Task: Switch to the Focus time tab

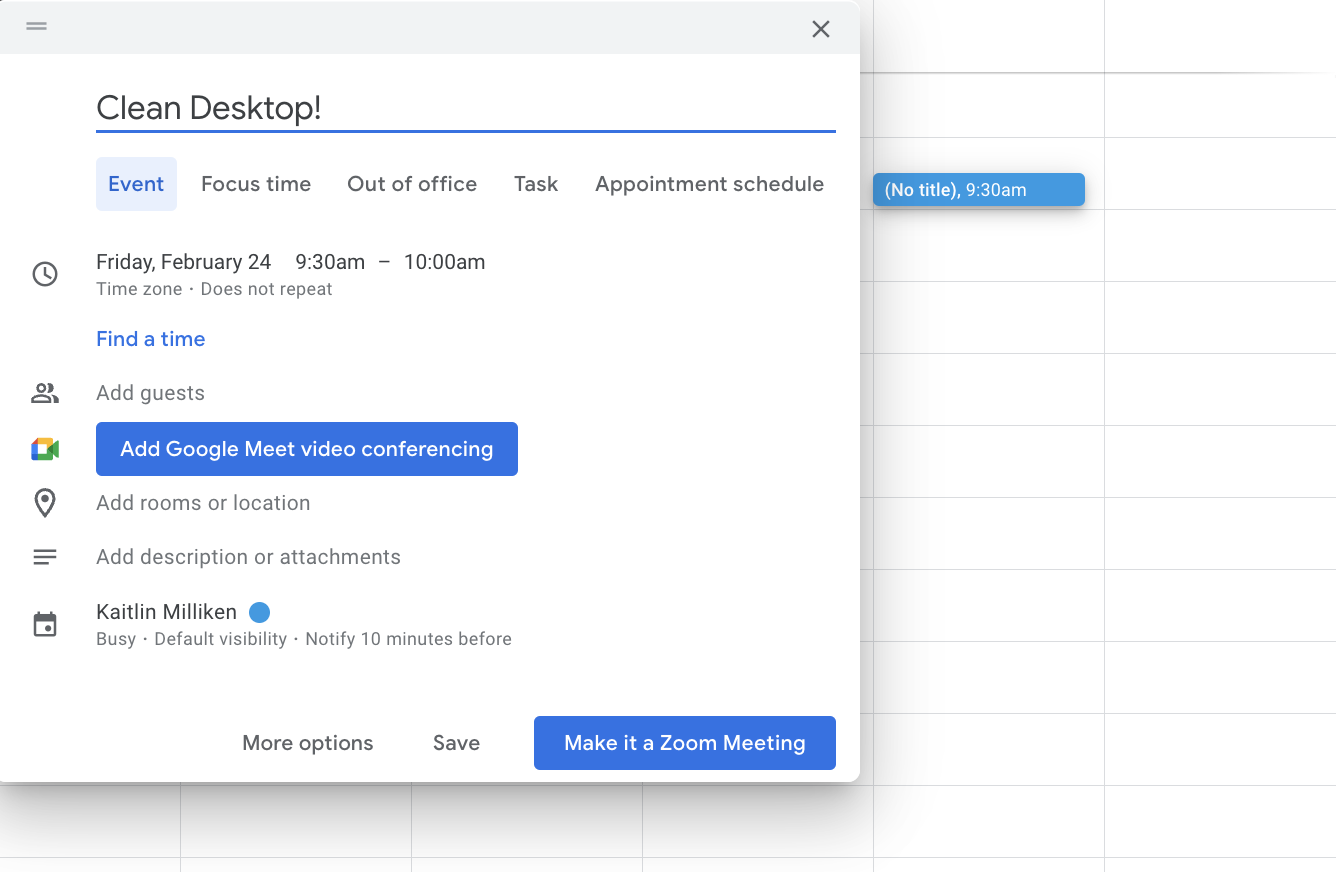Action: click(256, 184)
